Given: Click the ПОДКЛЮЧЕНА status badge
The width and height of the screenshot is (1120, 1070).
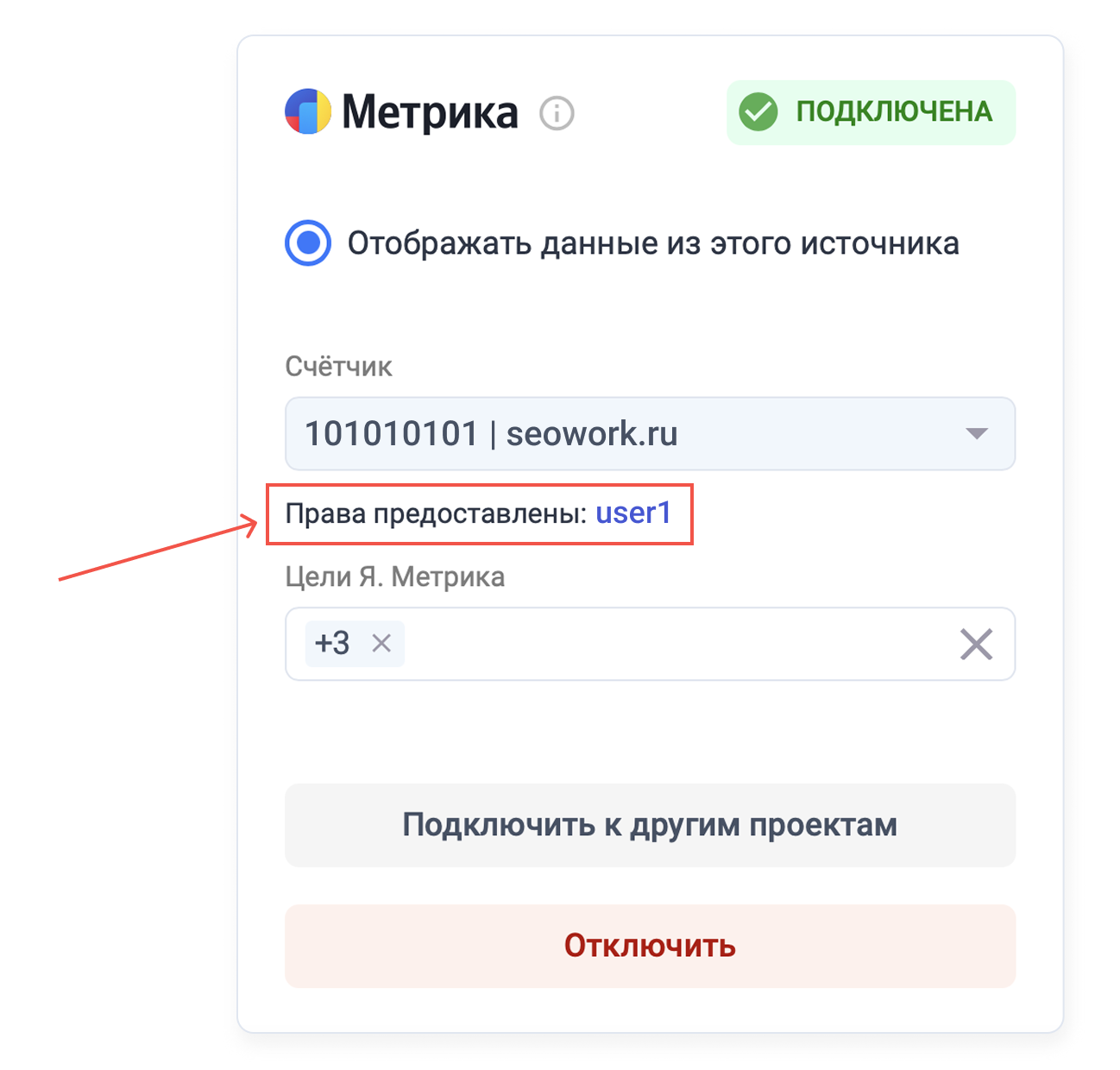Looking at the screenshot, I should click(x=871, y=112).
